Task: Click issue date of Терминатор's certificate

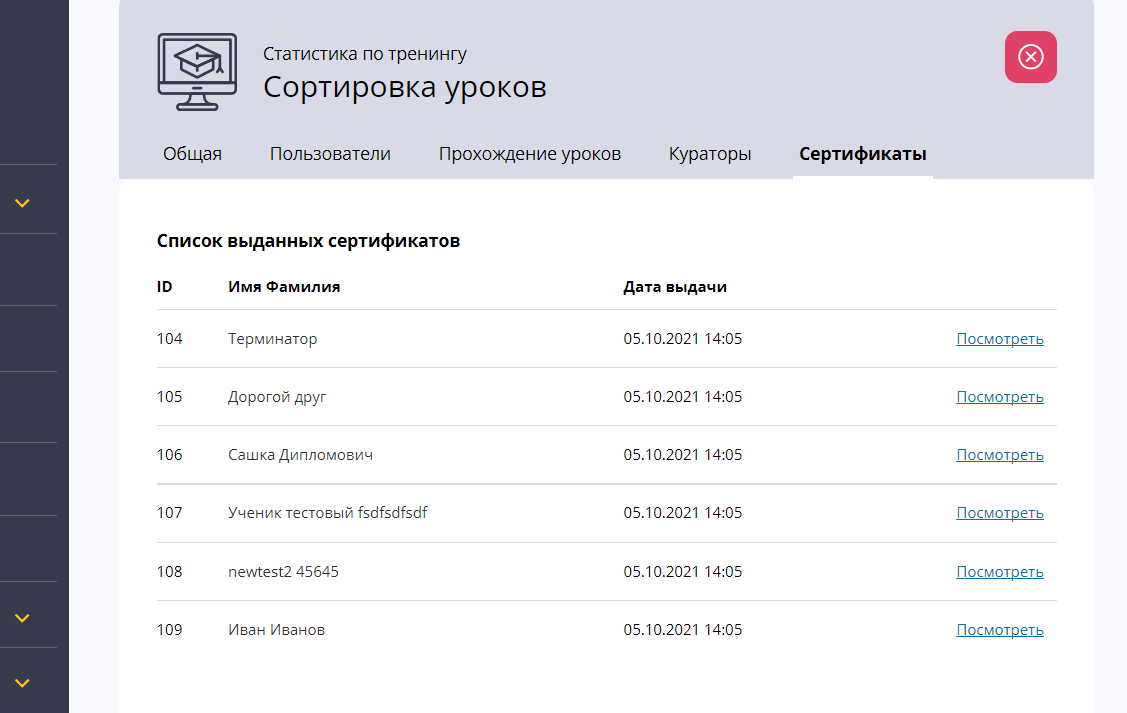Action: [683, 339]
